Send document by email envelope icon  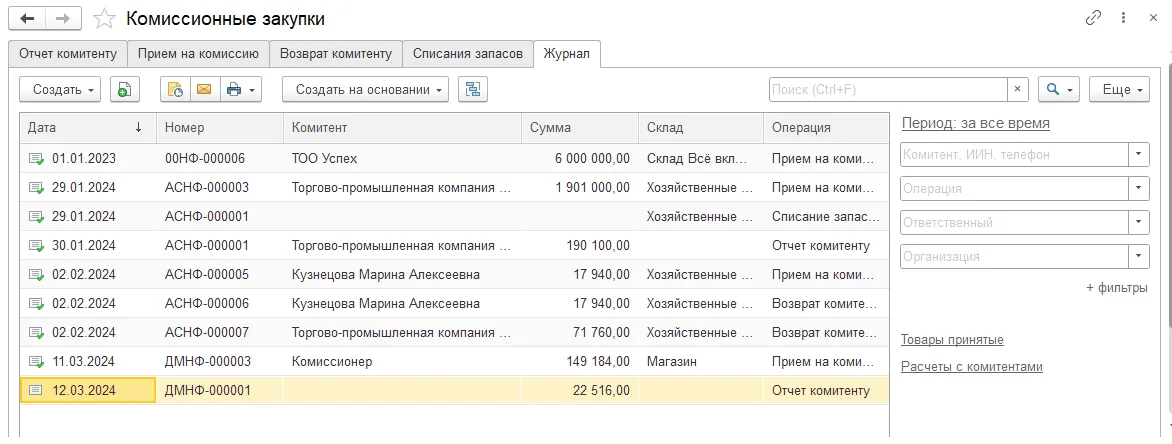pyautogui.click(x=204, y=90)
